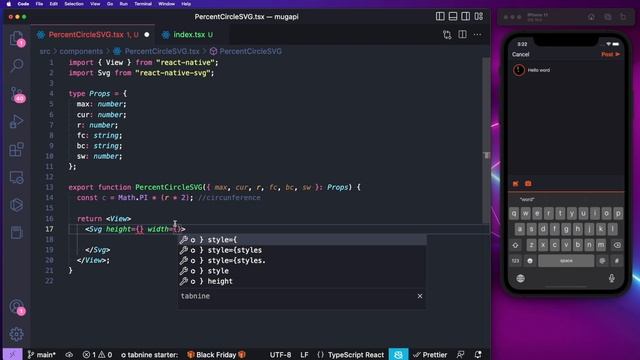Click PercentCircleSVG symbol breadcrumb
This screenshot has width=640, height=360.
(x=250, y=51)
